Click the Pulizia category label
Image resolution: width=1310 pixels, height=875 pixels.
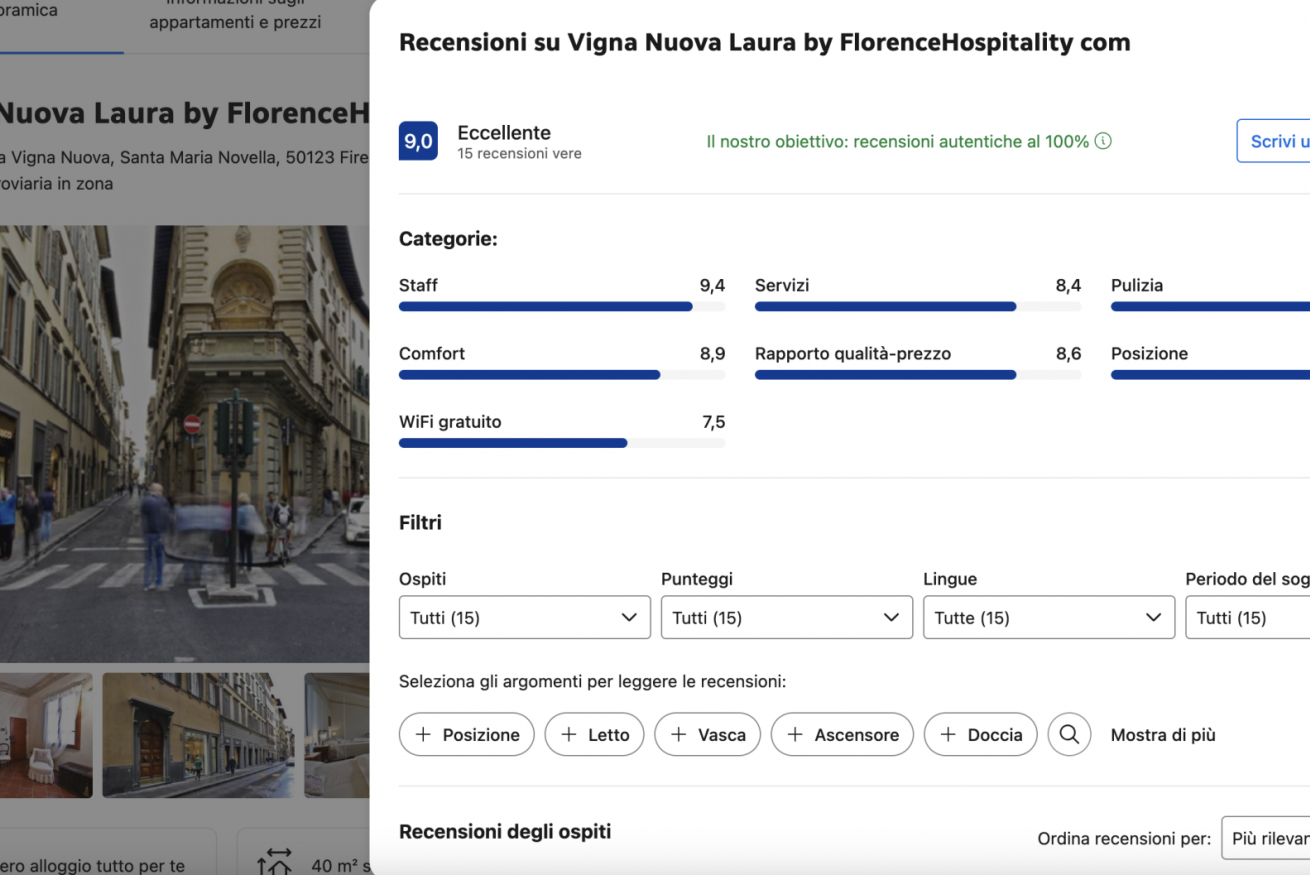[1137, 286]
